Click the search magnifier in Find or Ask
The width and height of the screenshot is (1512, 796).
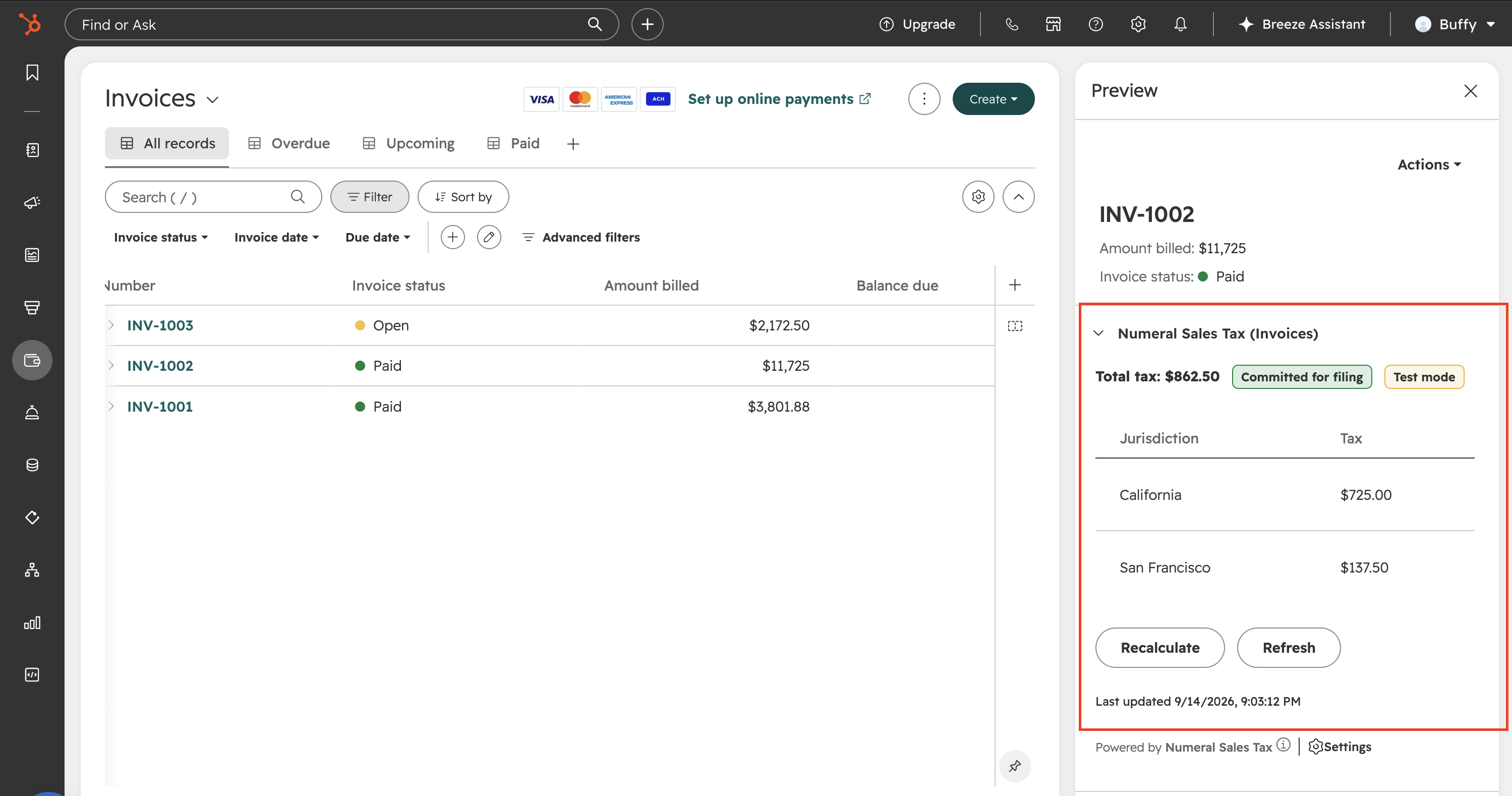(595, 24)
